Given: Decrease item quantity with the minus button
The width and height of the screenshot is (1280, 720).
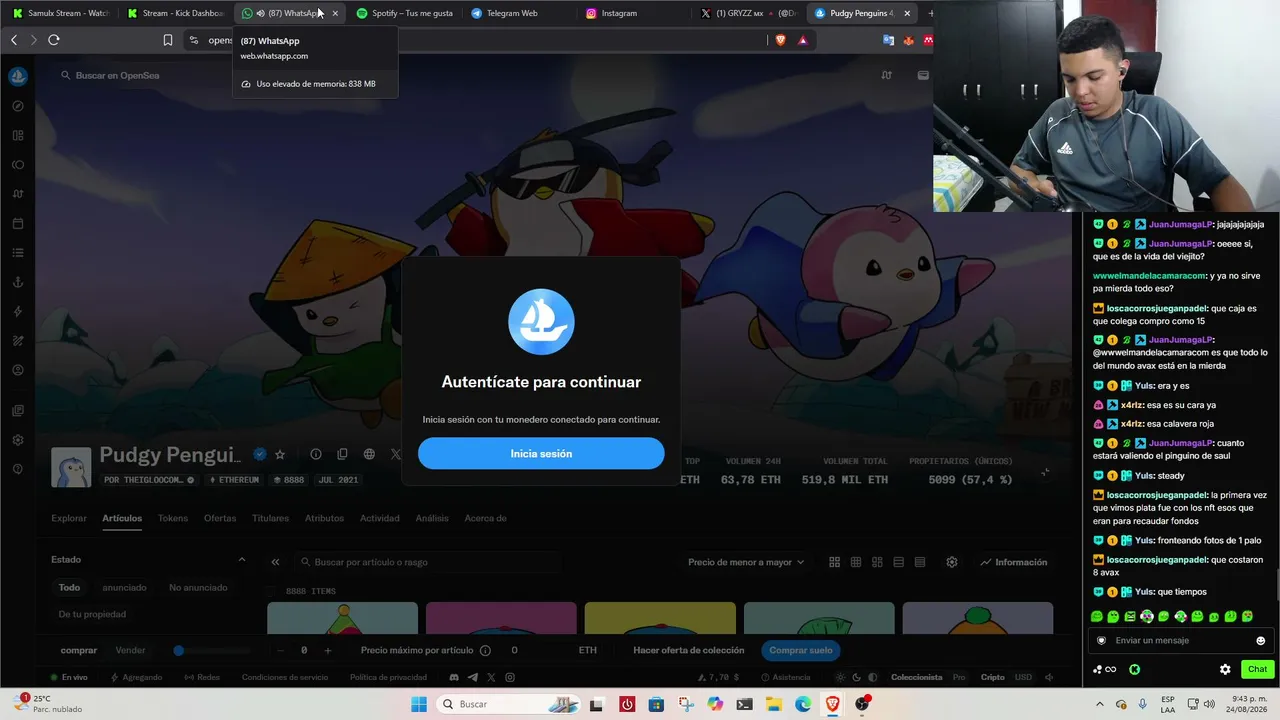Looking at the screenshot, I should click(x=281, y=650).
